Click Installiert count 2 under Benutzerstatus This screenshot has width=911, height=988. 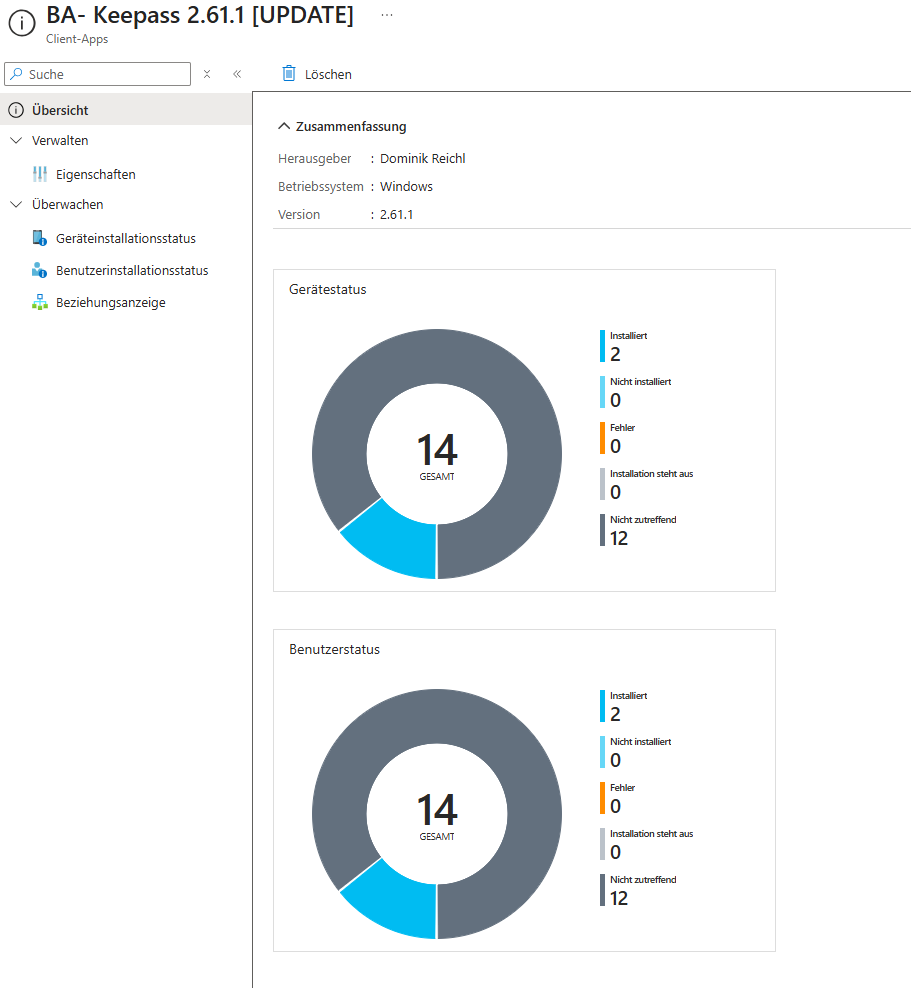coord(616,715)
